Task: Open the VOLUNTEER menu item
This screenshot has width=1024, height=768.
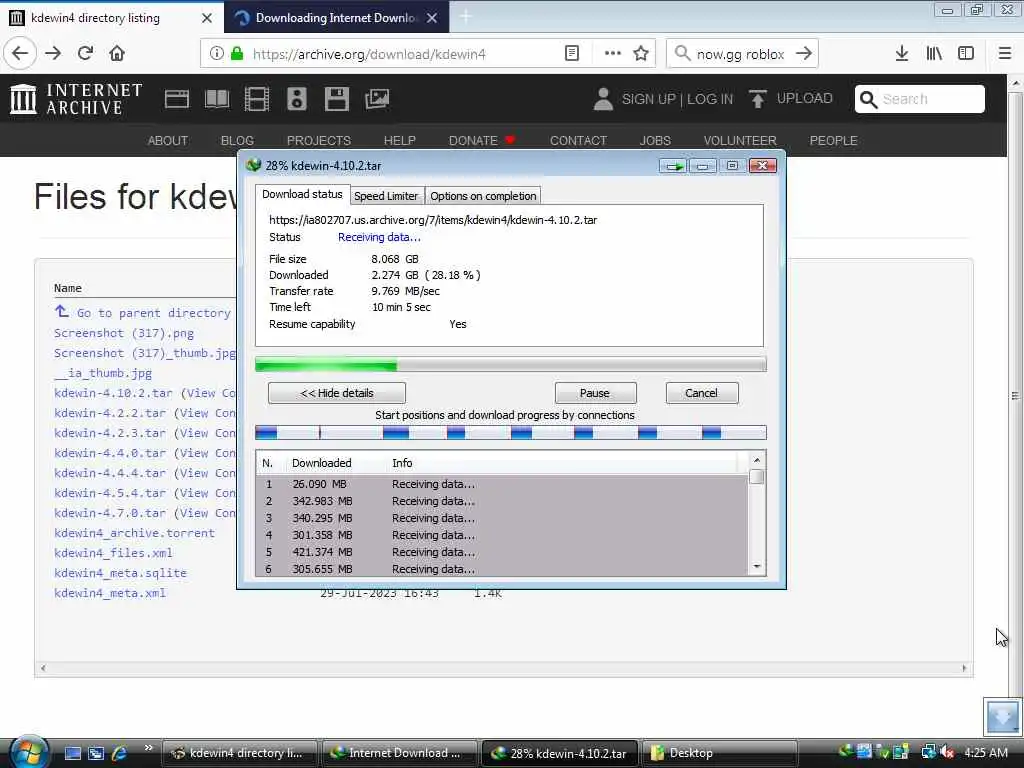Action: pos(740,140)
